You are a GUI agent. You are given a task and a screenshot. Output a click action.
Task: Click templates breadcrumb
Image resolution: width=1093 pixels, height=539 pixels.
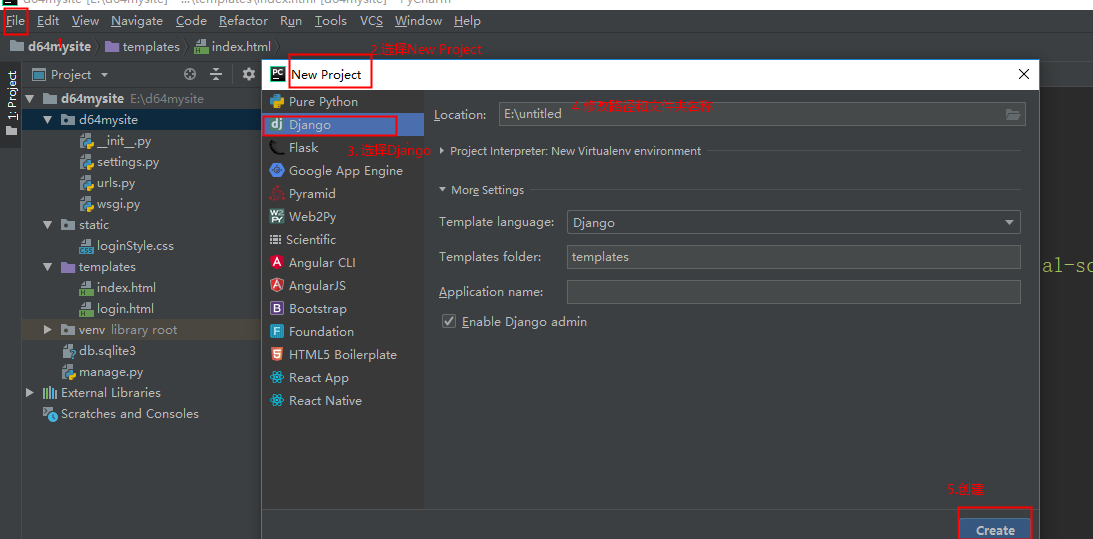142,47
